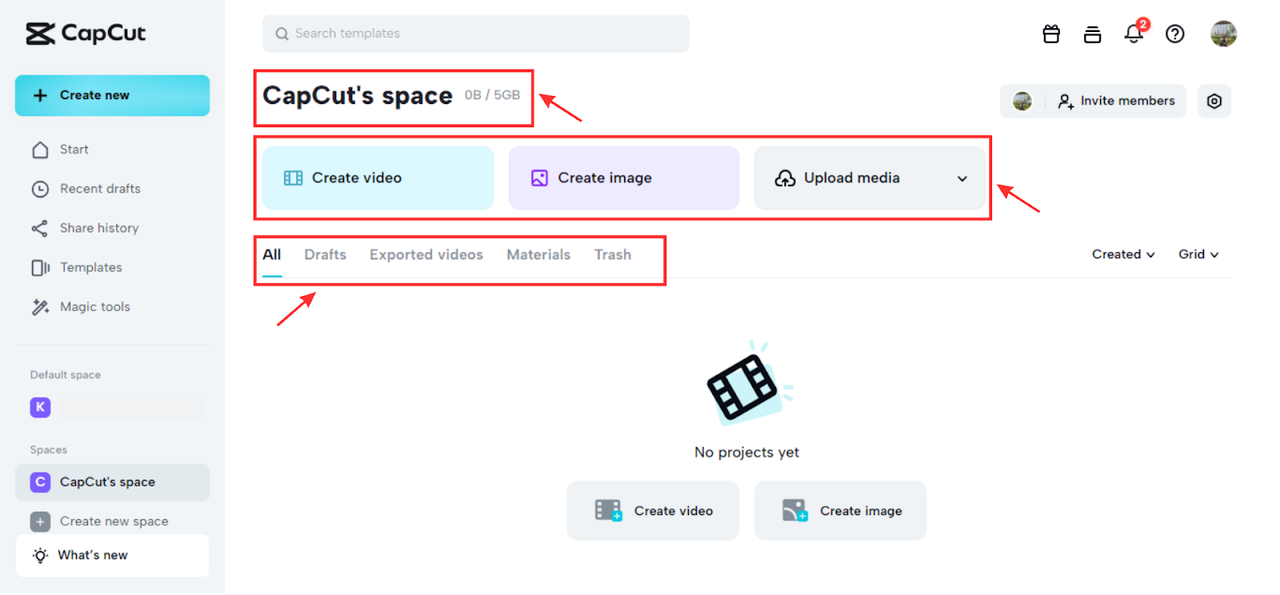This screenshot has width=1280, height=595.
Task: Switch to the Exported videos tab
Action: (426, 255)
